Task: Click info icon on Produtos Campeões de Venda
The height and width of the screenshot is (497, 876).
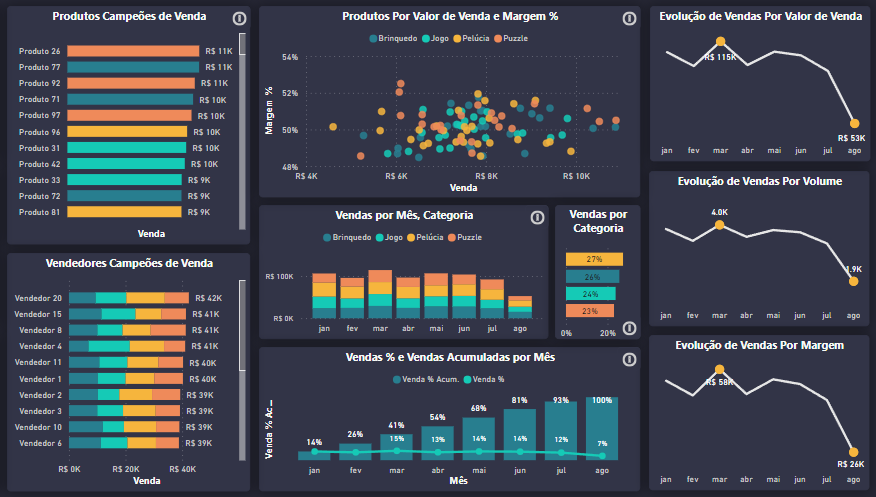Action: click(x=238, y=18)
